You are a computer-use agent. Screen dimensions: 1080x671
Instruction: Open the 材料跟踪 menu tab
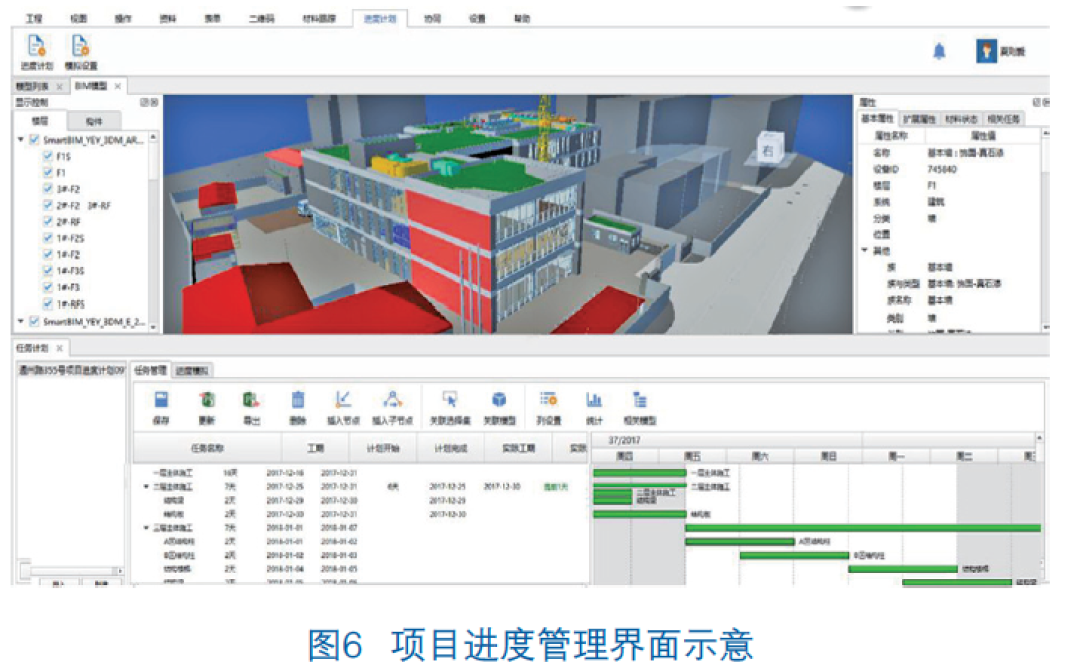point(319,19)
